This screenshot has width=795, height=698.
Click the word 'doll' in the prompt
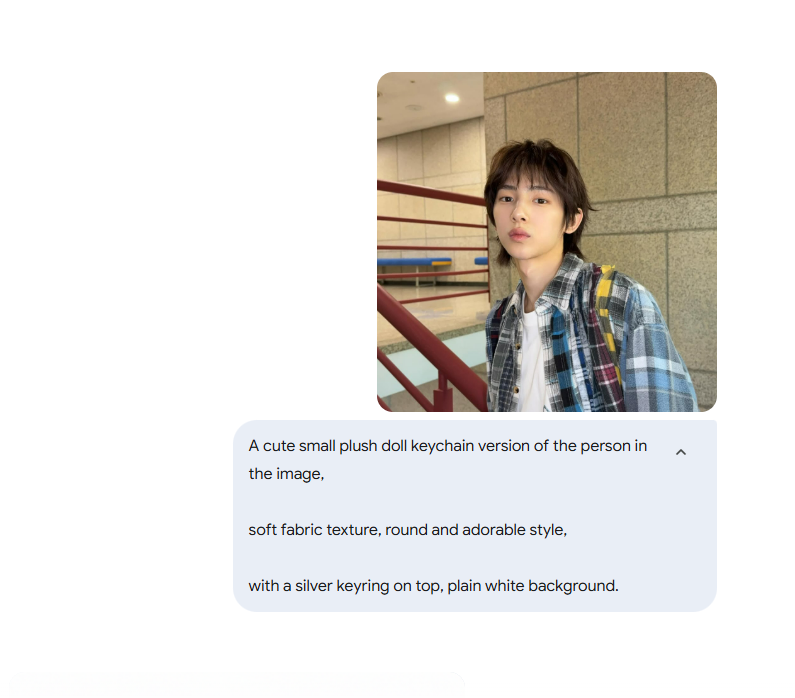(x=394, y=446)
